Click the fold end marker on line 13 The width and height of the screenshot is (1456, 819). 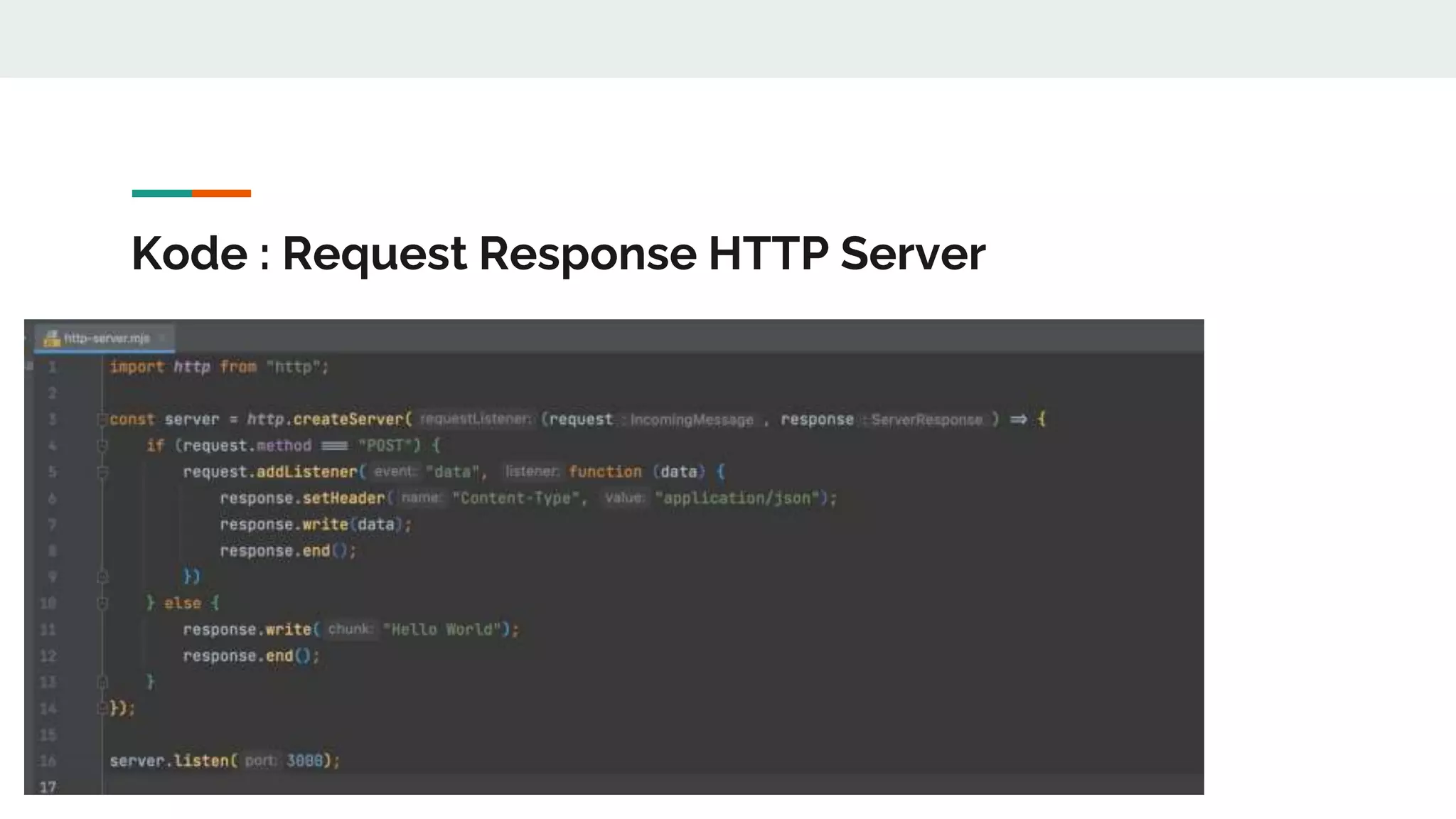tap(102, 682)
